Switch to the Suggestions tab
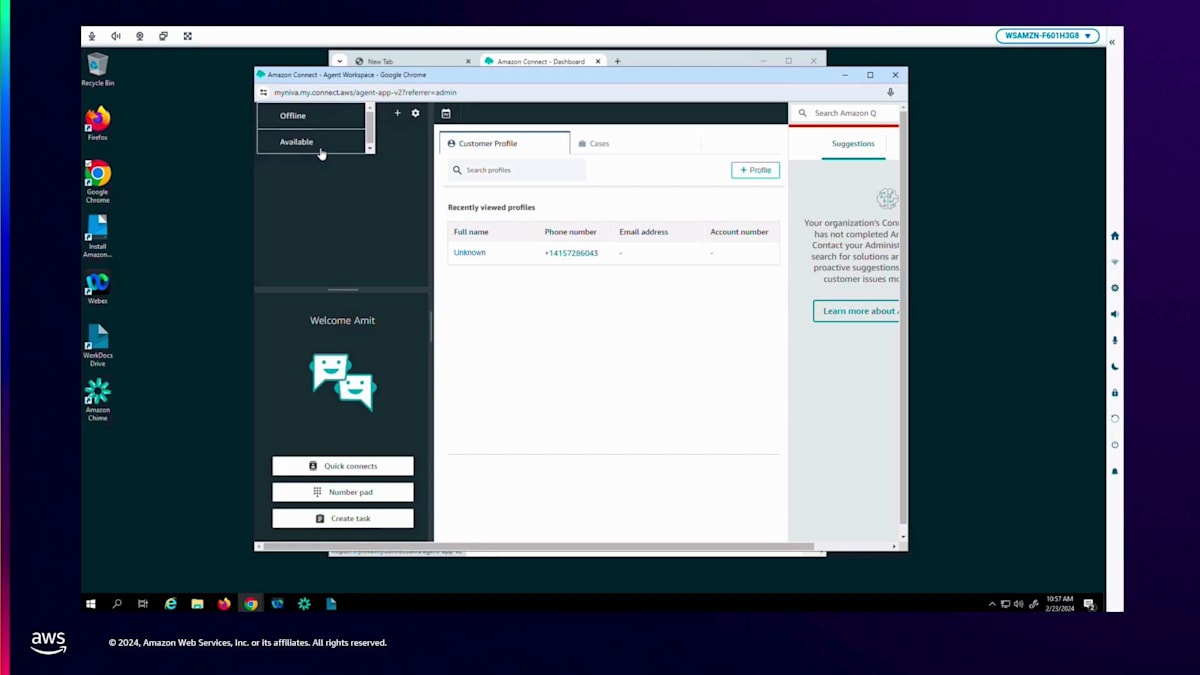This screenshot has width=1200, height=675. [x=853, y=144]
